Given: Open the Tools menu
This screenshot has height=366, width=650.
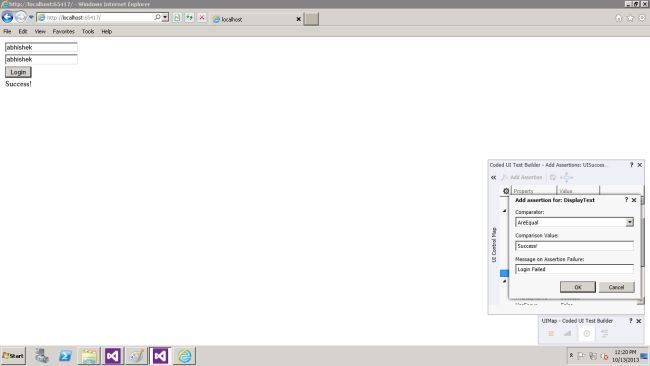Looking at the screenshot, I should pos(88,32).
